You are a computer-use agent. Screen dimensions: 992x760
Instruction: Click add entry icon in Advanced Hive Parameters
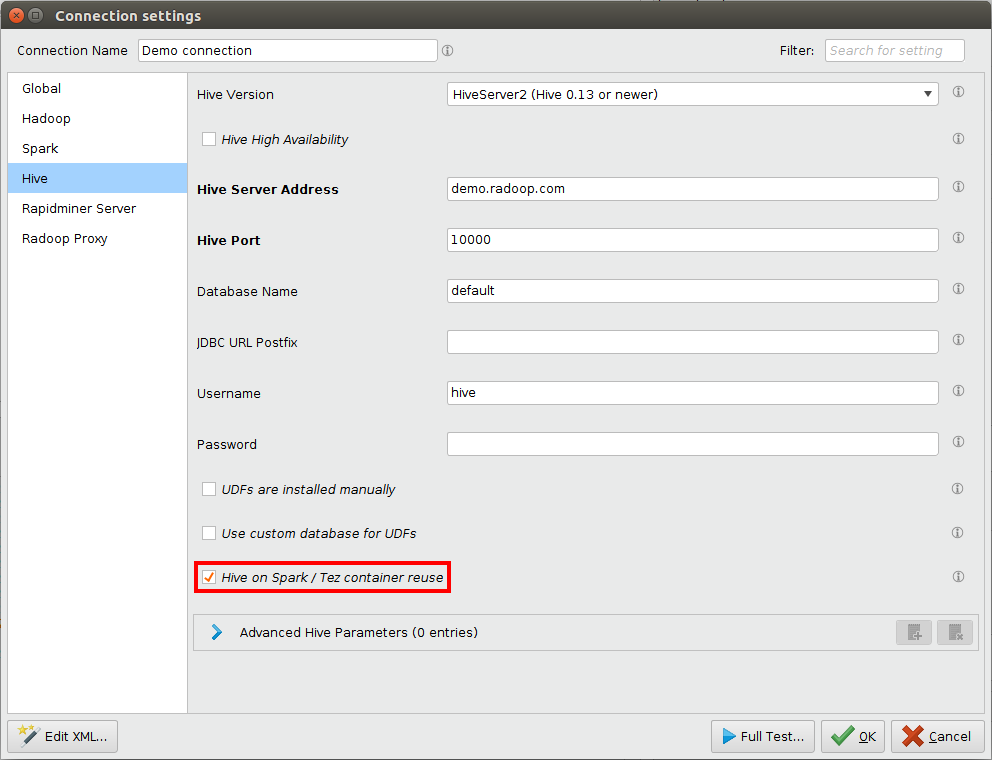click(x=914, y=632)
